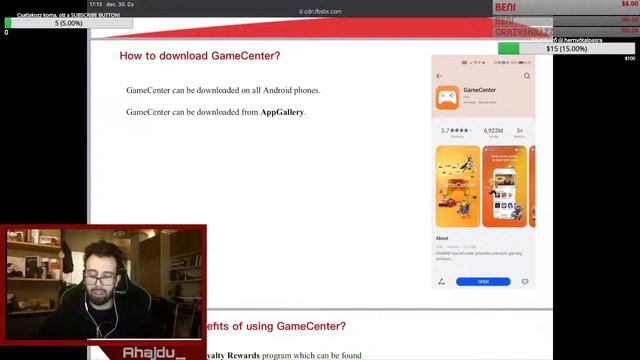
Task: Click the BENI $6.00 donation entry
Action: (x=566, y=7)
